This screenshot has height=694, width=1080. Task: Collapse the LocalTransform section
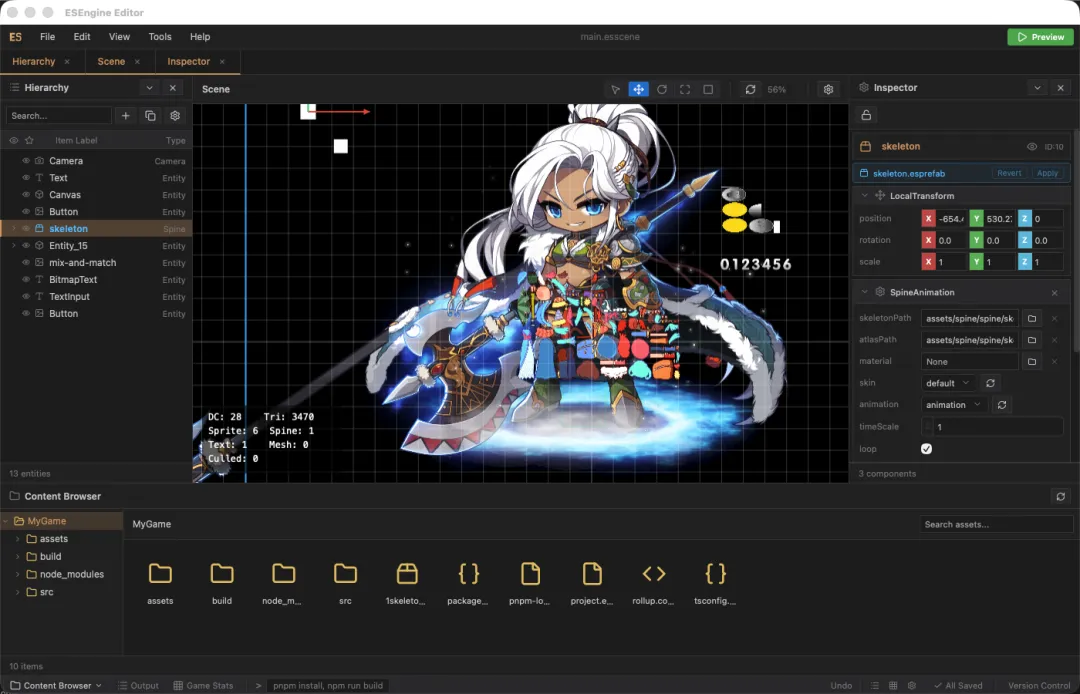tap(864, 196)
